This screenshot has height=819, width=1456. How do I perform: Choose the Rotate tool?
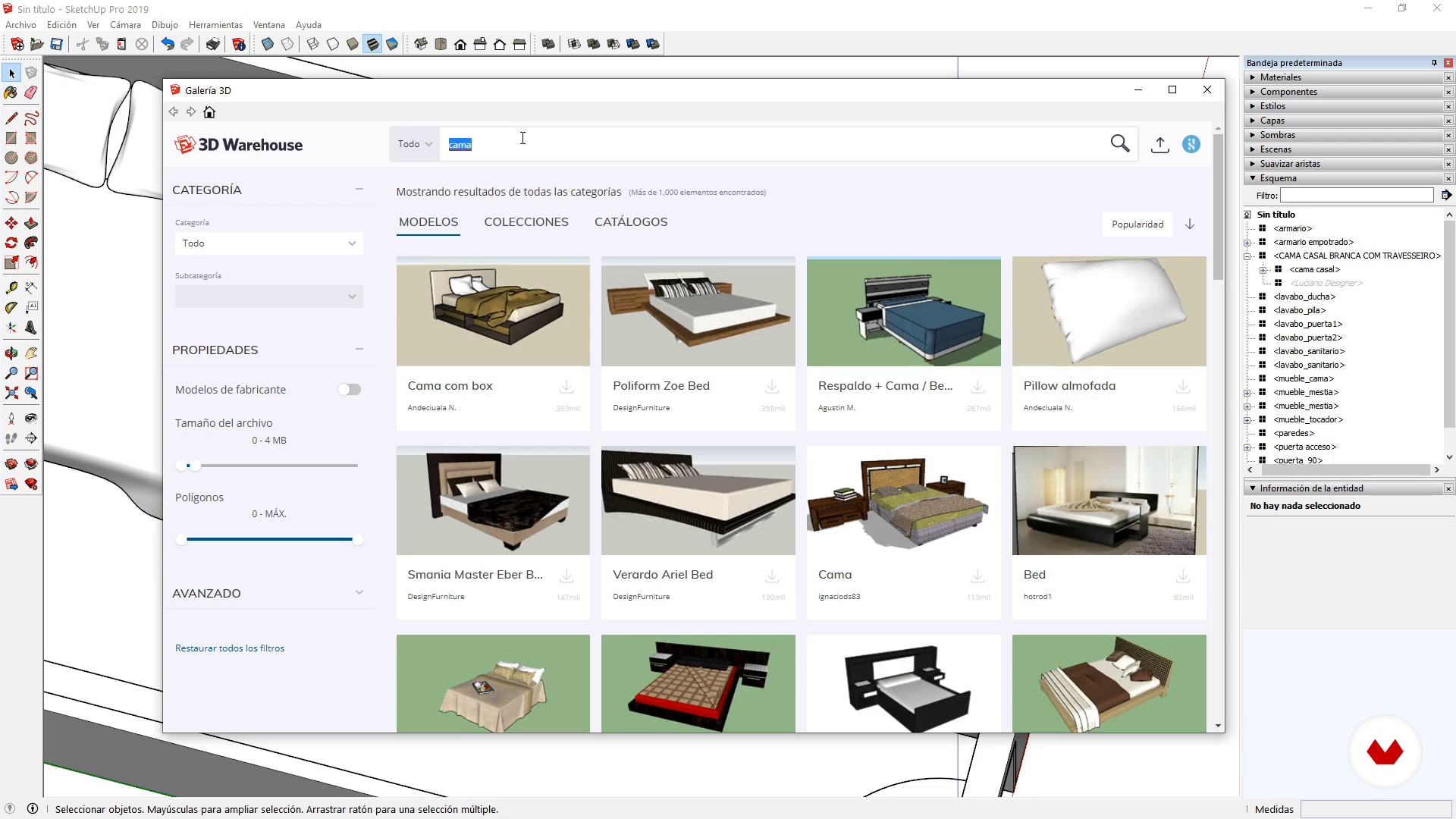tap(11, 243)
